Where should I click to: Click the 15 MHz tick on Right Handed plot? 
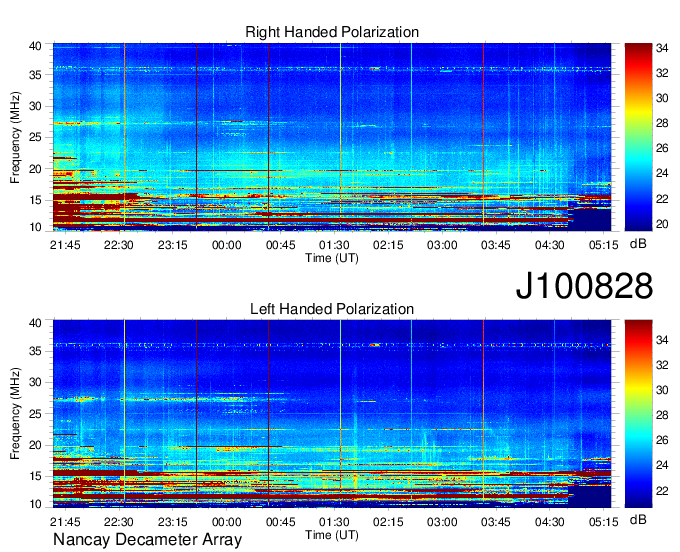35,200
